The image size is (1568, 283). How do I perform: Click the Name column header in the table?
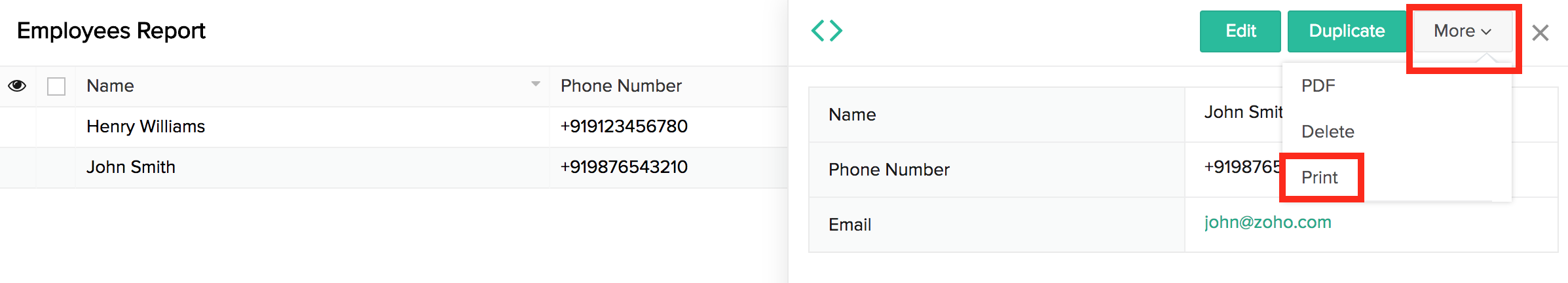coord(111,86)
